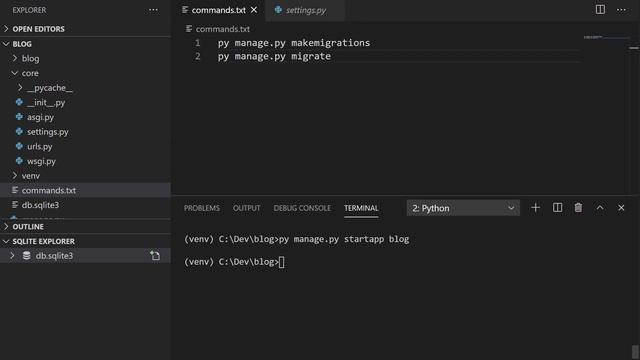
Task: Click the editor minimap preview
Action: point(605,37)
